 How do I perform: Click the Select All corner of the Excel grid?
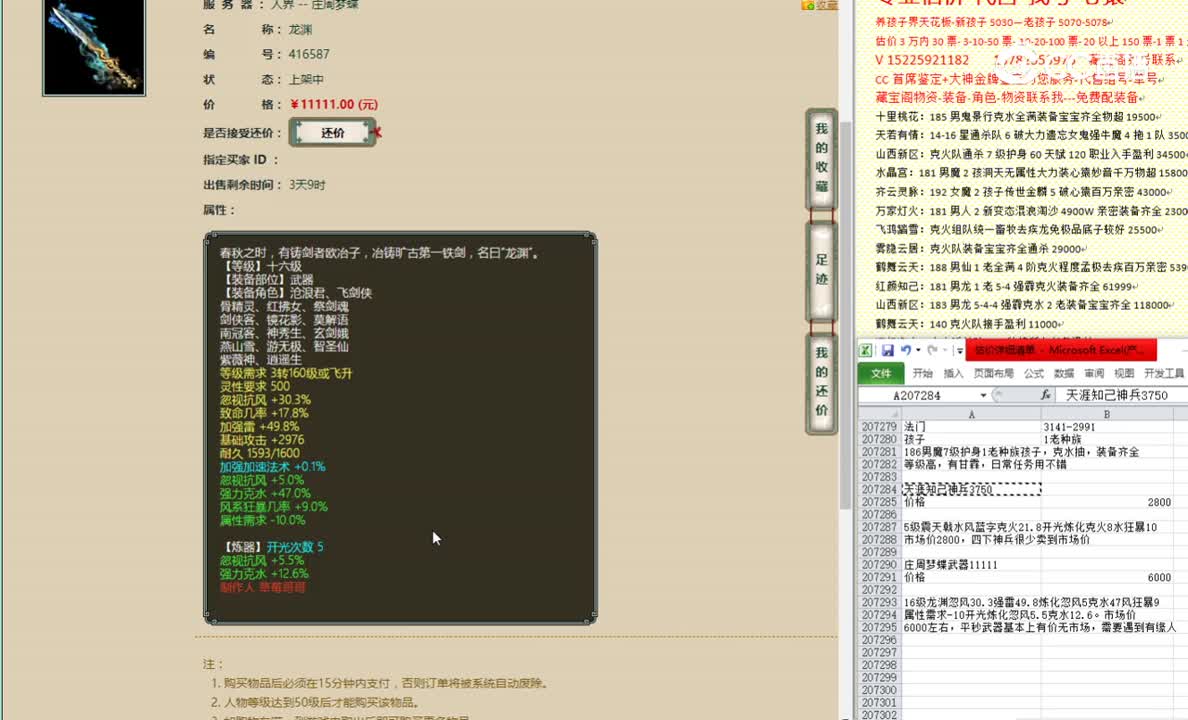pyautogui.click(x=879, y=414)
